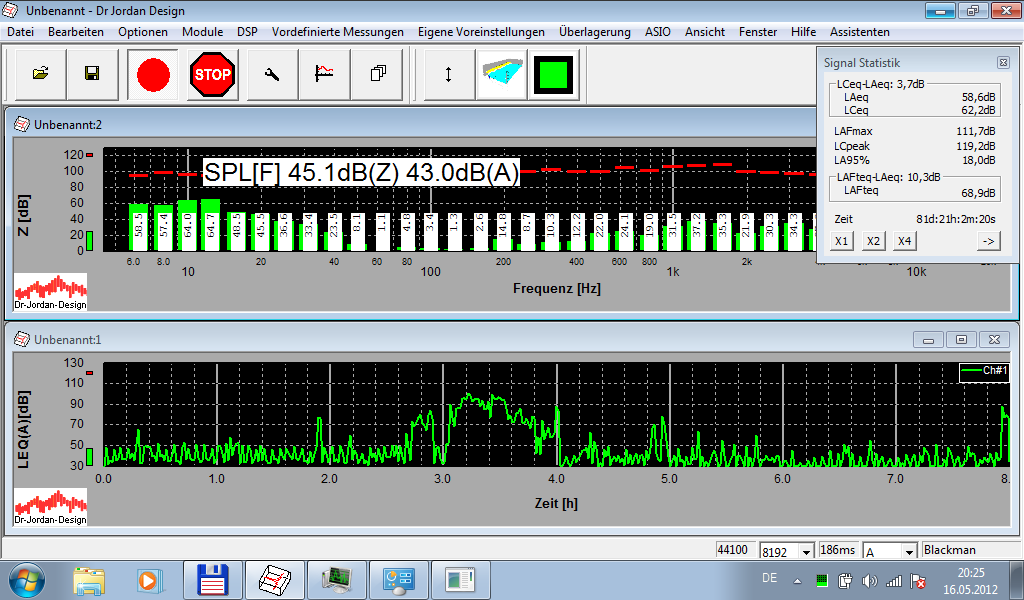
Task: Select the vertical autoscale arrow icon
Action: click(449, 74)
